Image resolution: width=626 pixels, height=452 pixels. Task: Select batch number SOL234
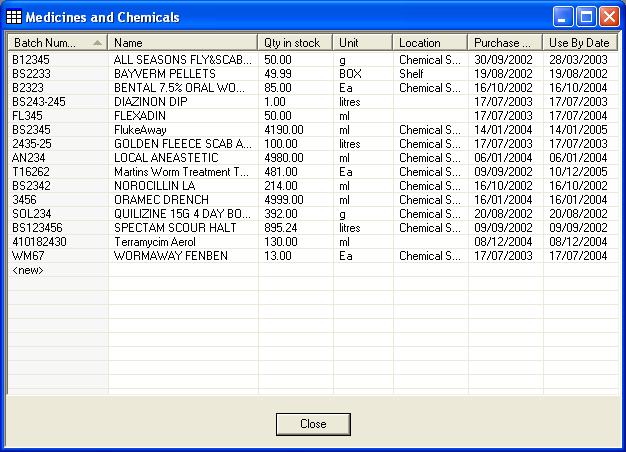click(58, 214)
